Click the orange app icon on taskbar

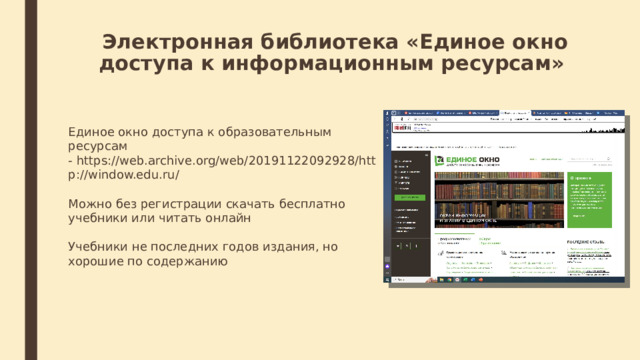(481, 280)
